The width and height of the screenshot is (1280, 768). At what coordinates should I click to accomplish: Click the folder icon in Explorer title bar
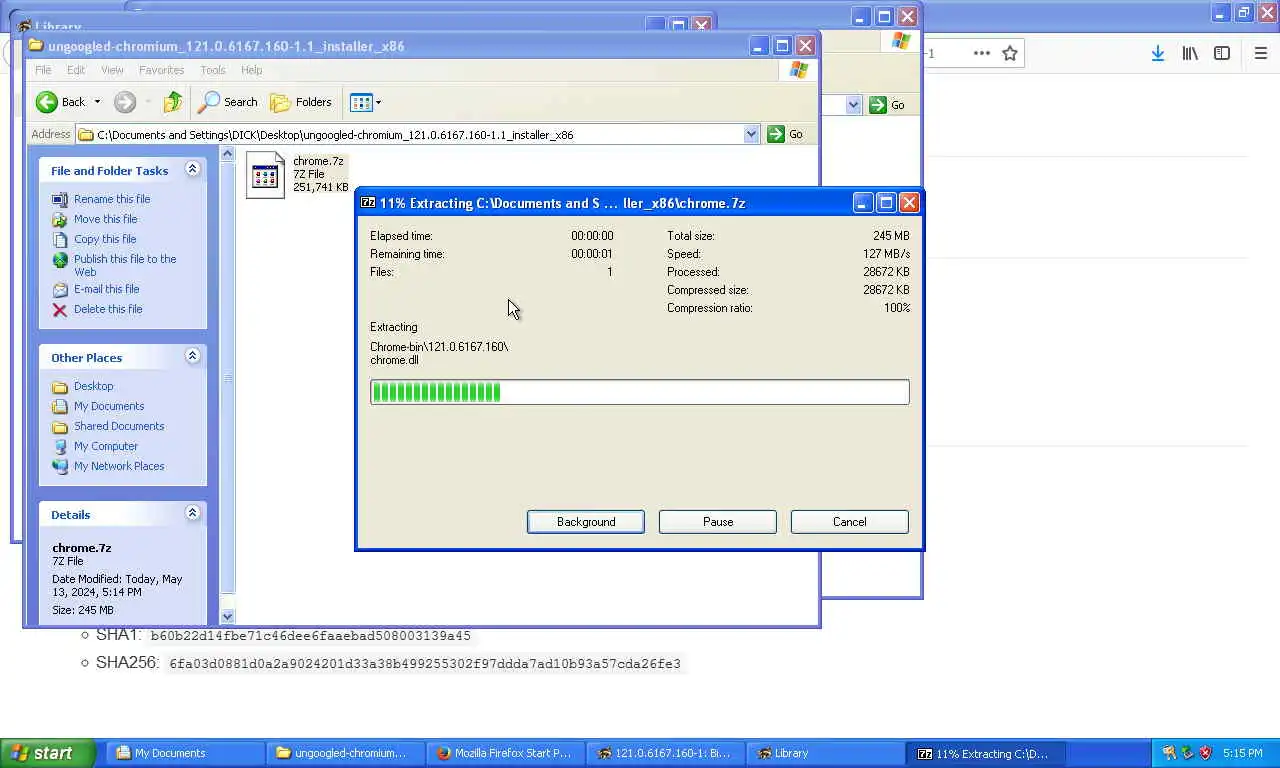[36, 45]
